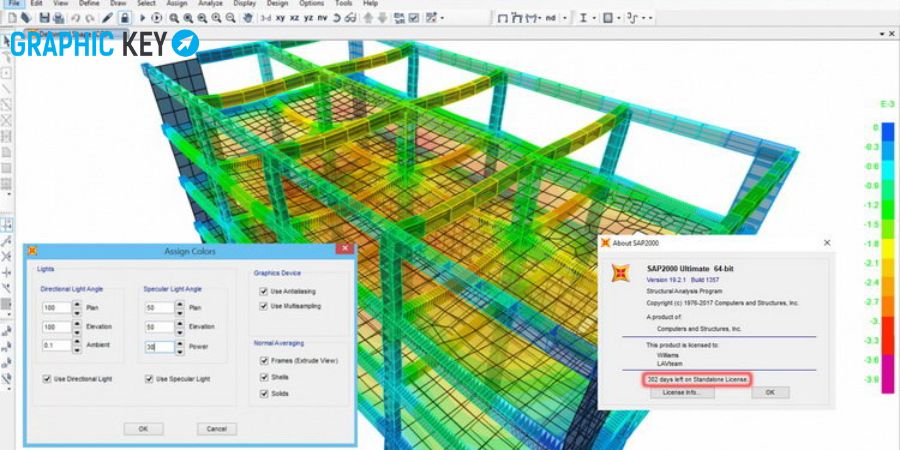
Task: Switch to xy plane view
Action: click(x=280, y=18)
